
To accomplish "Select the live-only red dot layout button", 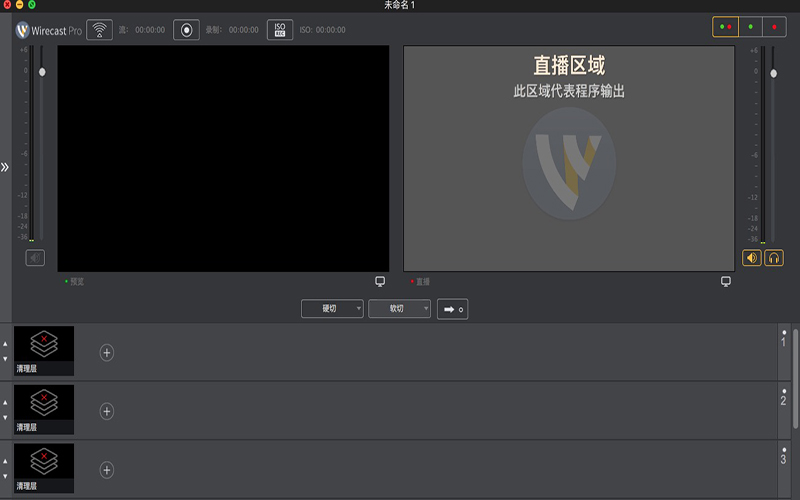I will (774, 27).
